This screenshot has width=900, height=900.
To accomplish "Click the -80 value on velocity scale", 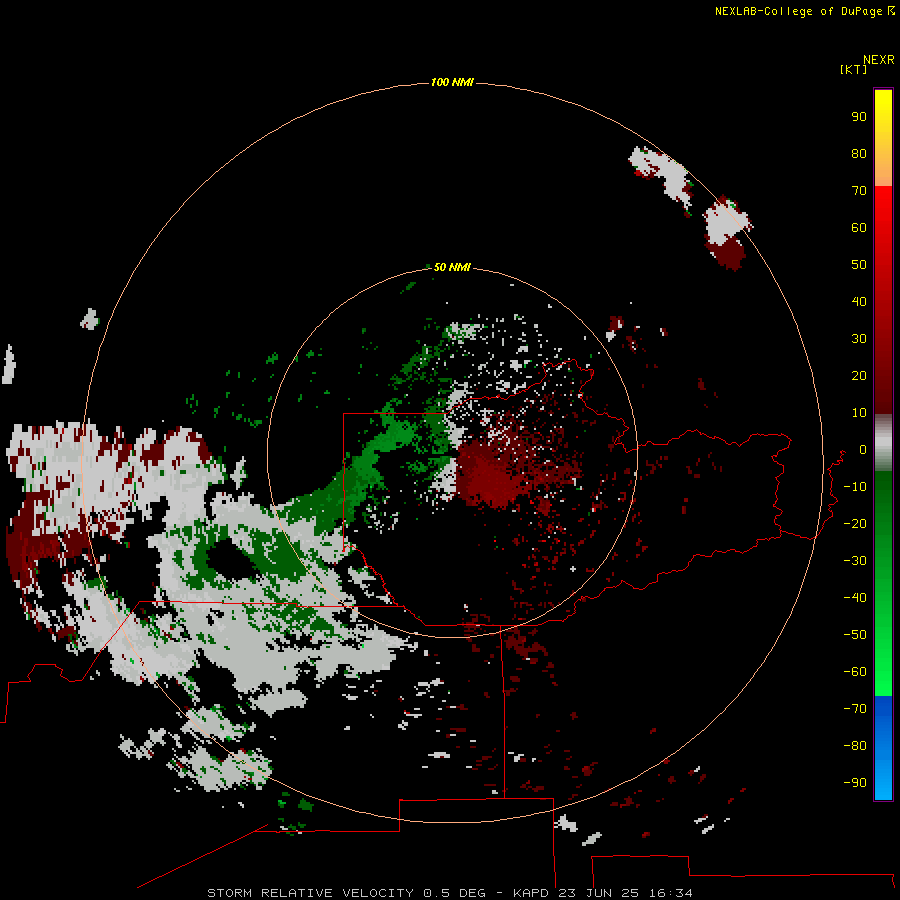I will (x=855, y=746).
